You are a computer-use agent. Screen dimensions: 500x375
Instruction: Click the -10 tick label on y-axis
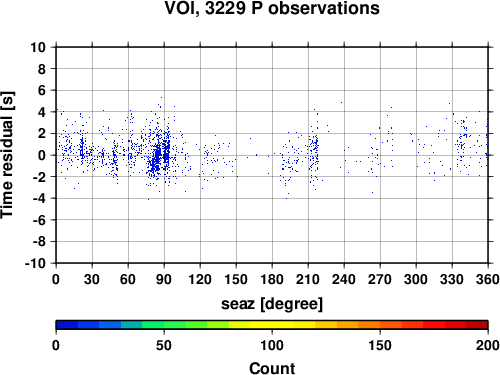click(x=35, y=263)
